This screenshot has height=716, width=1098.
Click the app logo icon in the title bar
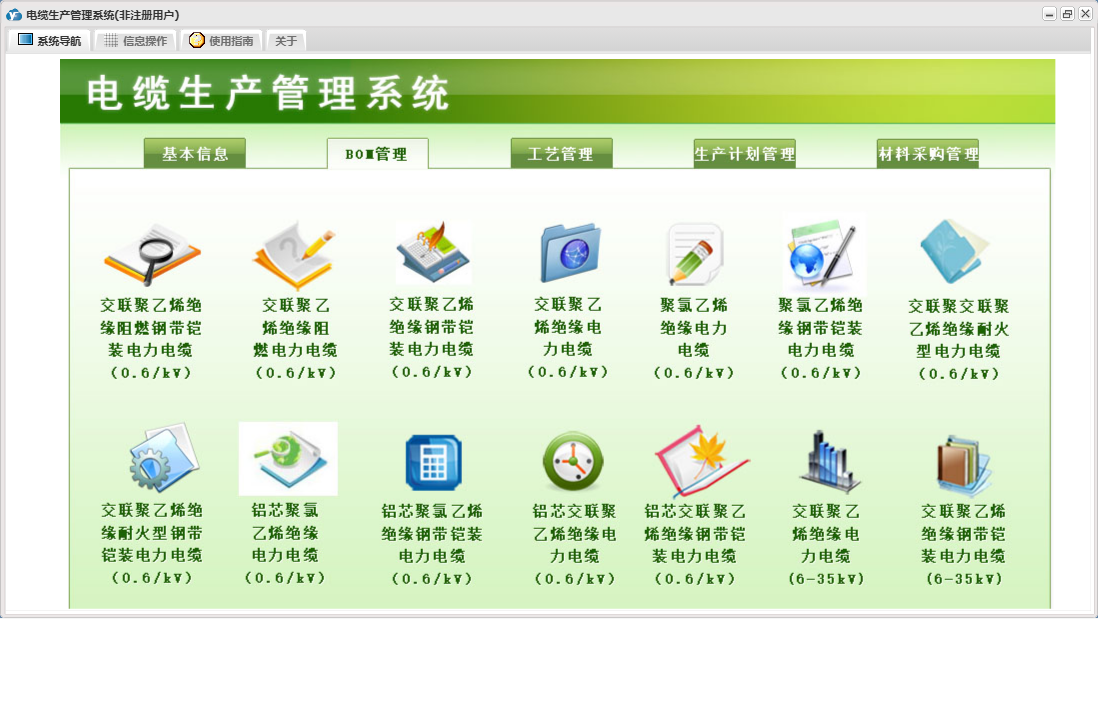point(13,15)
